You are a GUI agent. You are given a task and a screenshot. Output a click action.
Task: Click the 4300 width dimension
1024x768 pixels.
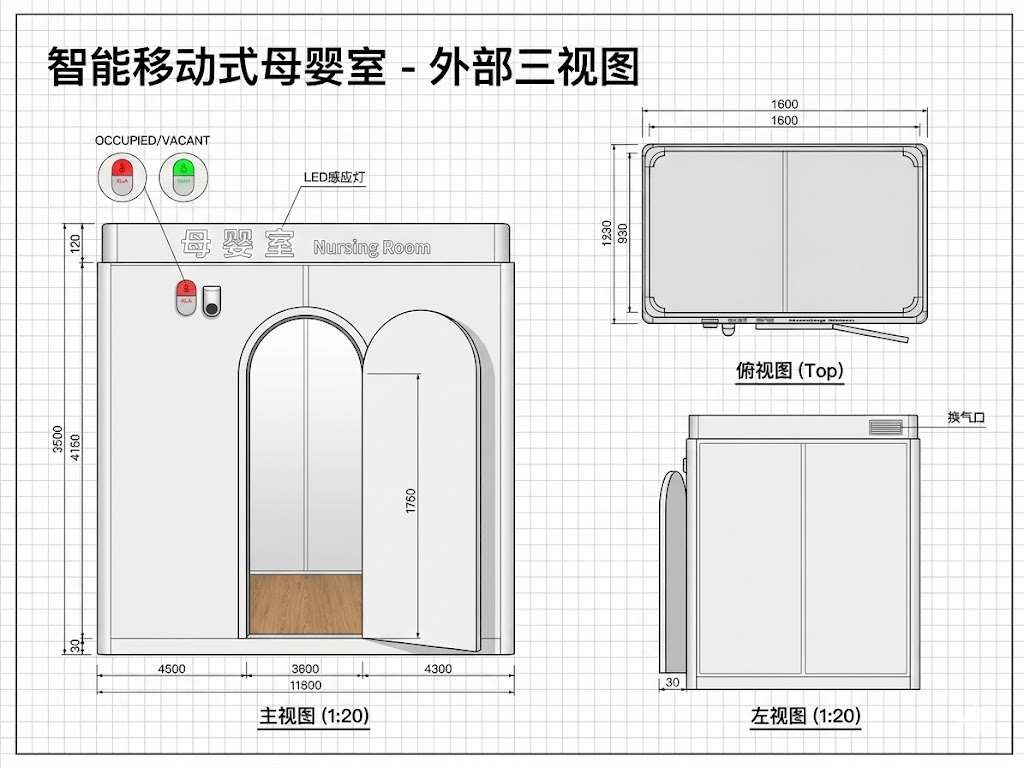(x=438, y=669)
